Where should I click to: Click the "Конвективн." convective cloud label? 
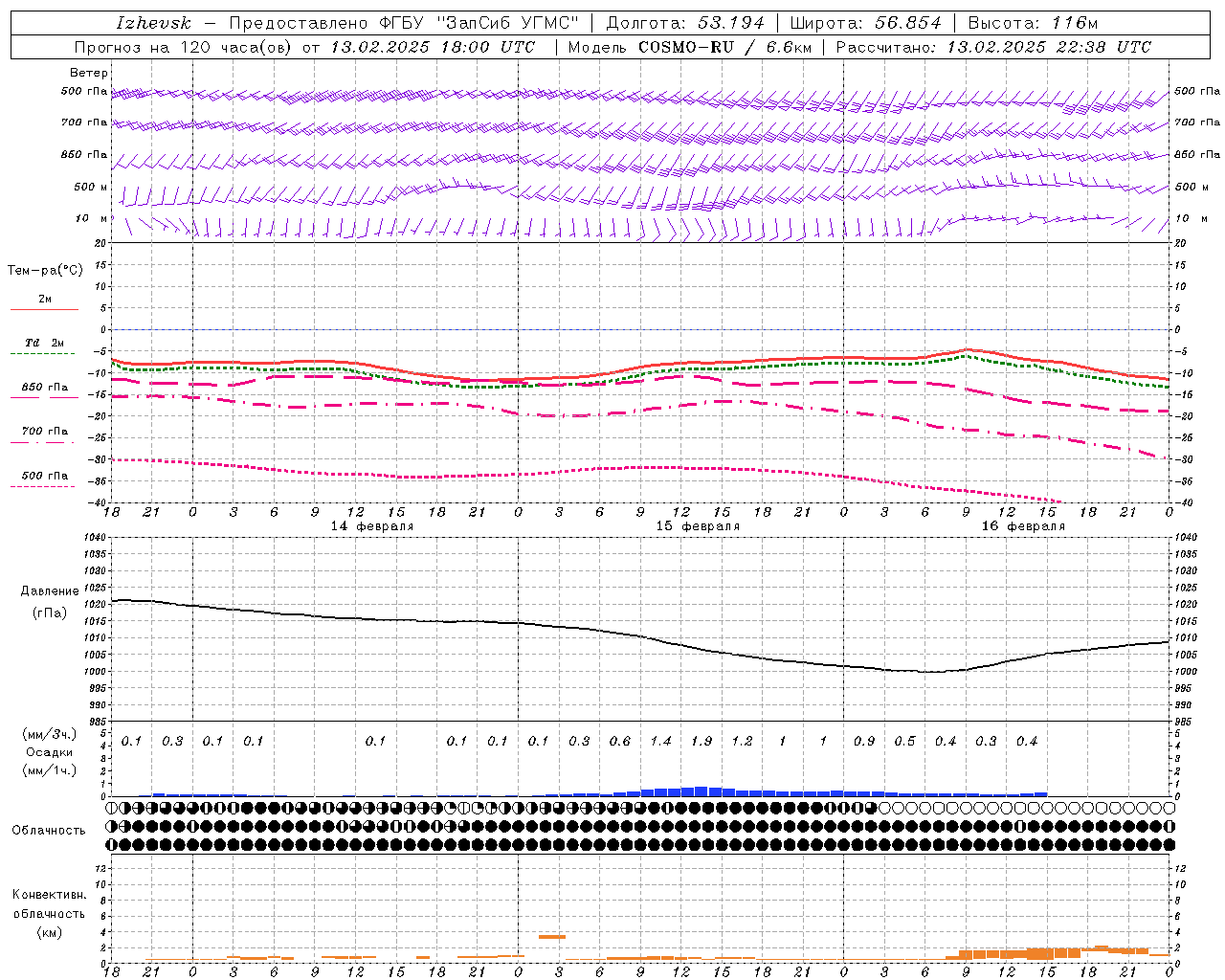tap(49, 895)
